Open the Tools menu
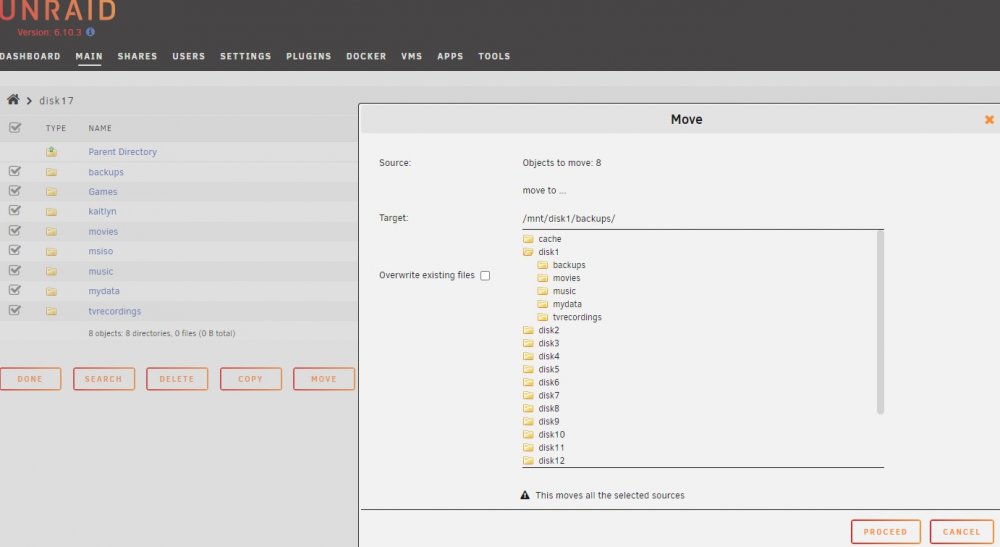The height and width of the screenshot is (547, 1000). pyautogui.click(x=494, y=56)
